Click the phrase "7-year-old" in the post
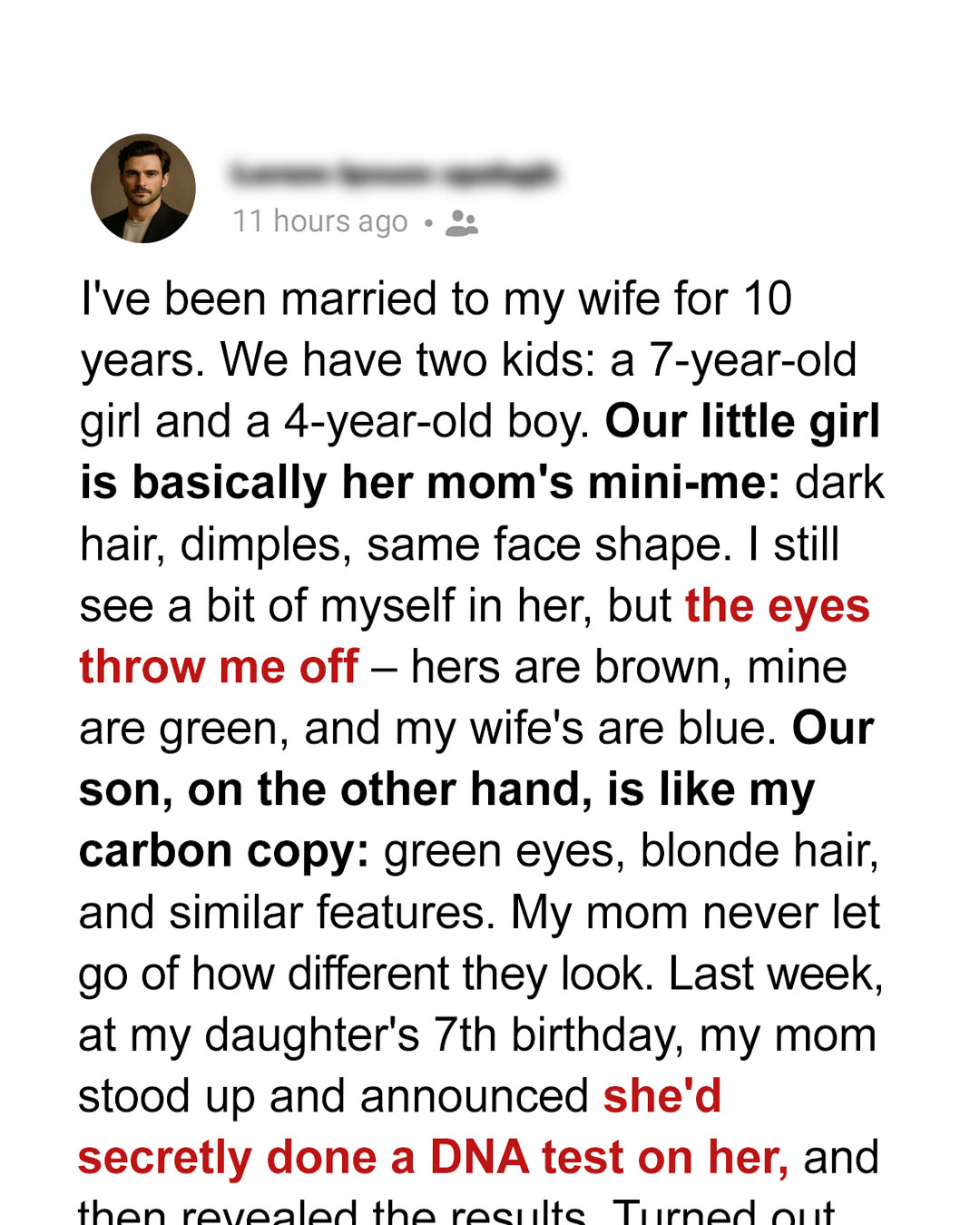The image size is (980, 1225). click(x=753, y=361)
